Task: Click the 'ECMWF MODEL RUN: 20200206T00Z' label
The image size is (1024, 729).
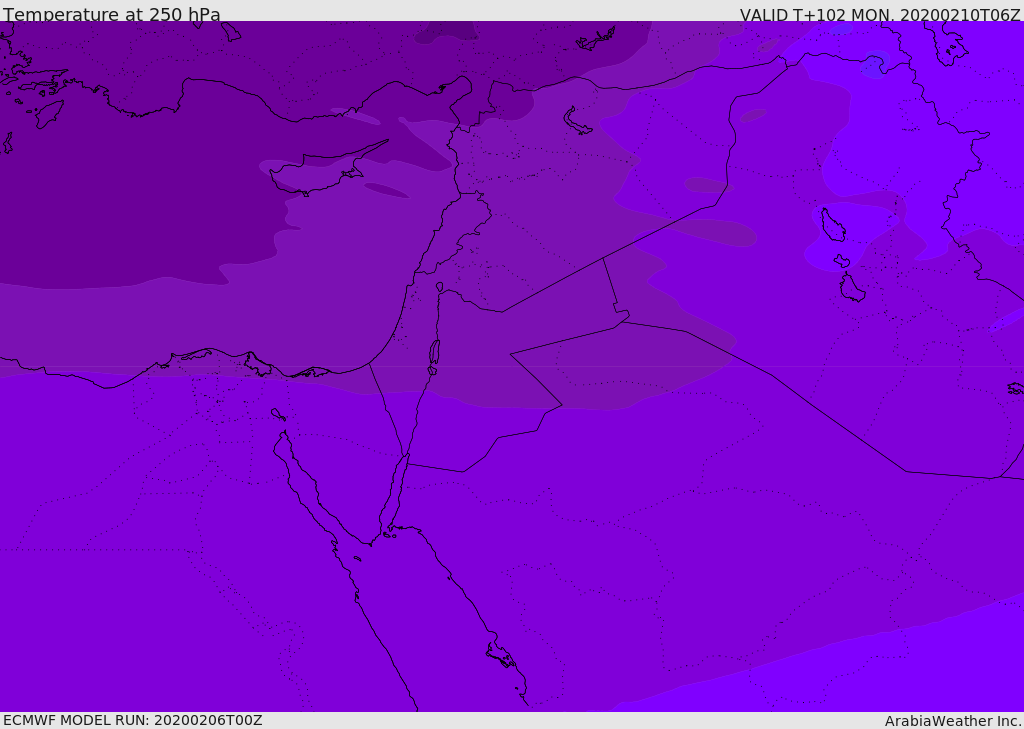Action: pos(133,720)
